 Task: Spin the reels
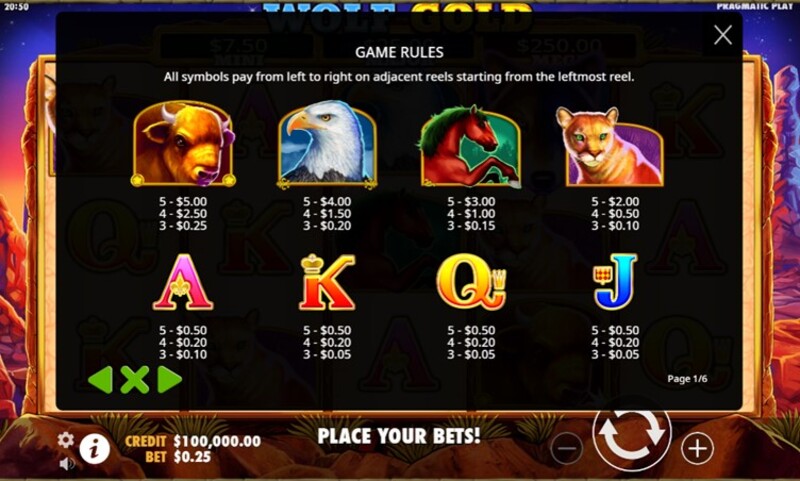(632, 435)
